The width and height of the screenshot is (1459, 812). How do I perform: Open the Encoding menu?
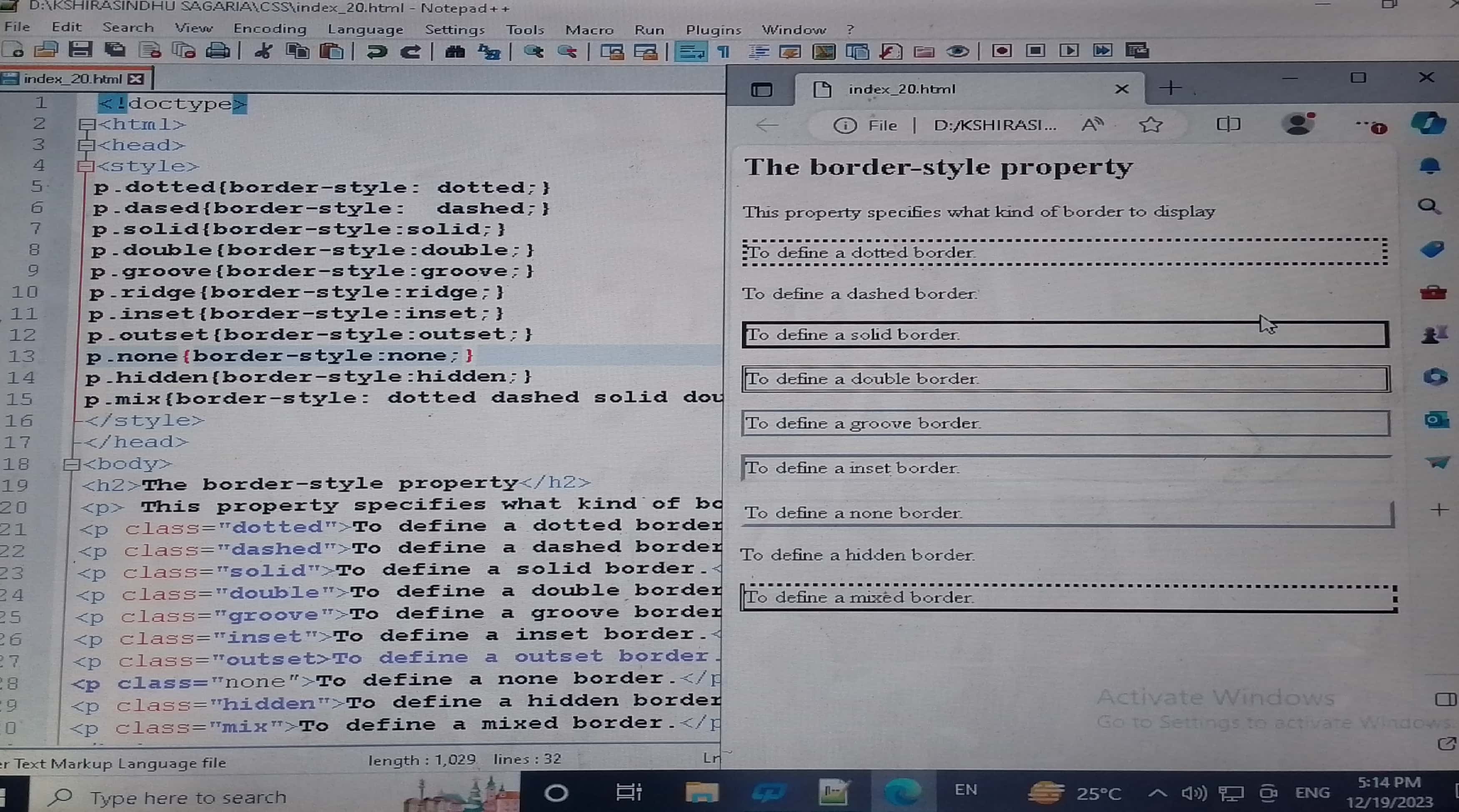click(x=270, y=28)
